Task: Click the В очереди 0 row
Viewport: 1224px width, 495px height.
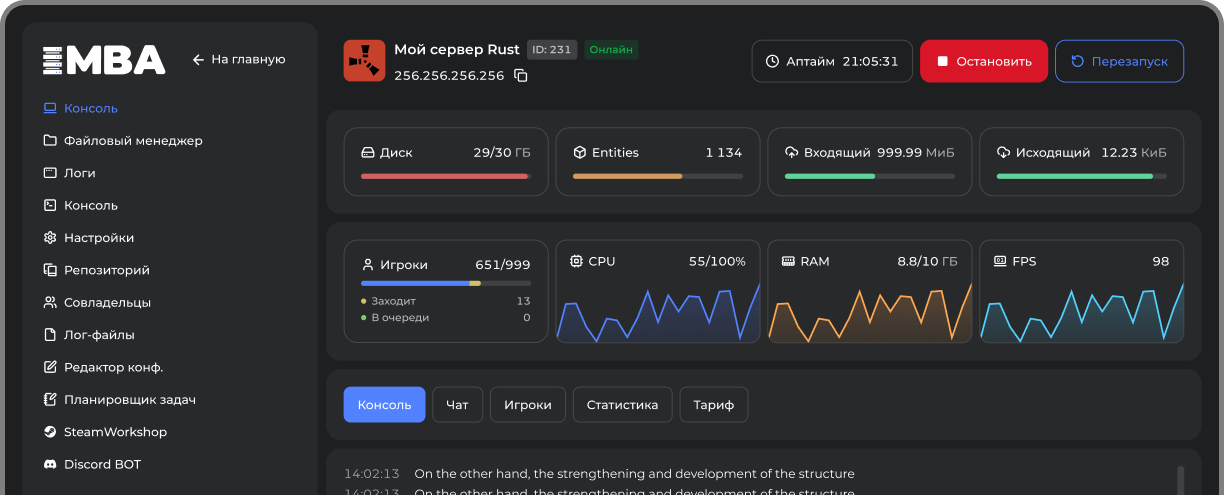Action: point(445,318)
